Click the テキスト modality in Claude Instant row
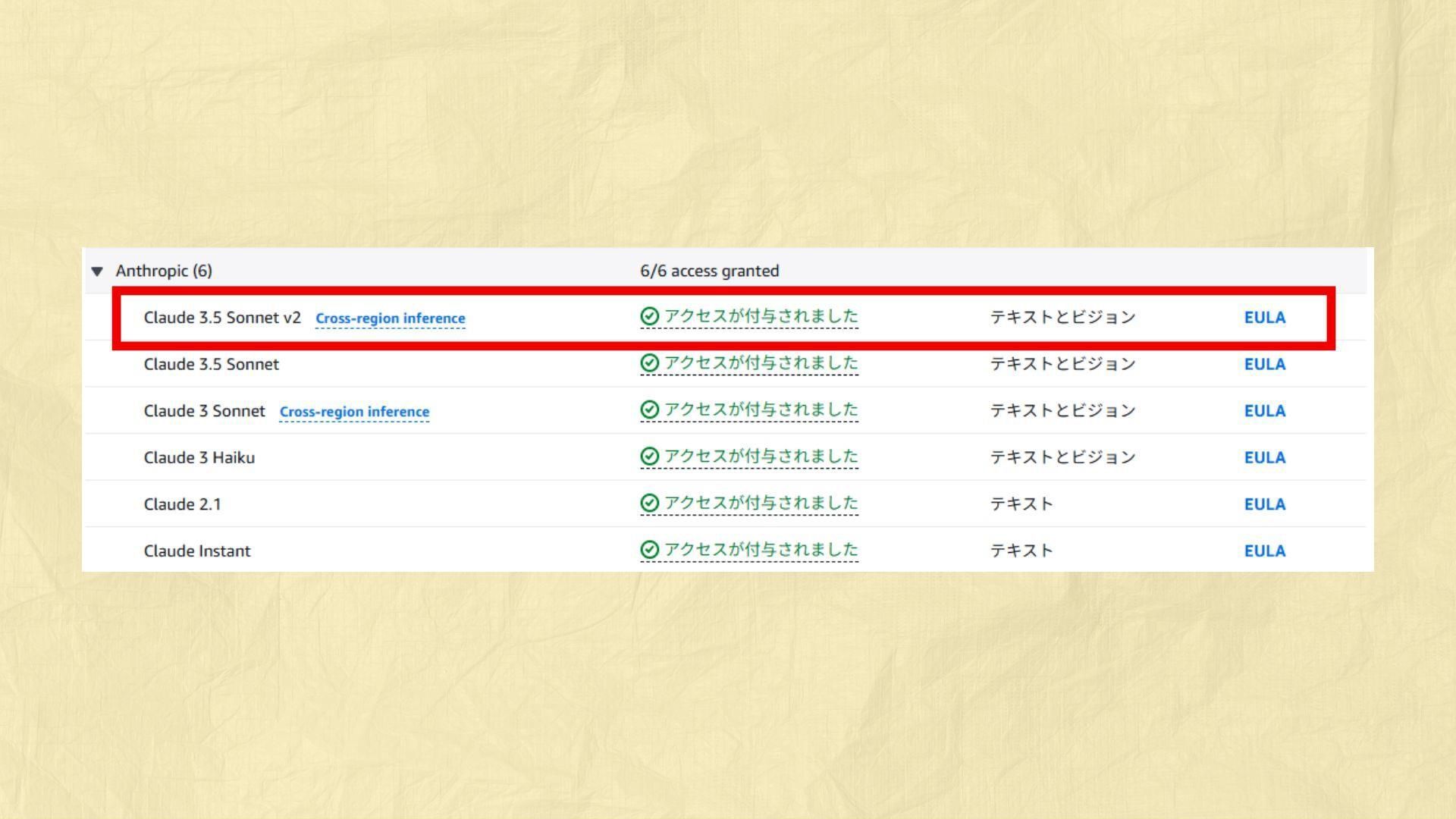This screenshot has height=819, width=1456. click(x=1022, y=551)
